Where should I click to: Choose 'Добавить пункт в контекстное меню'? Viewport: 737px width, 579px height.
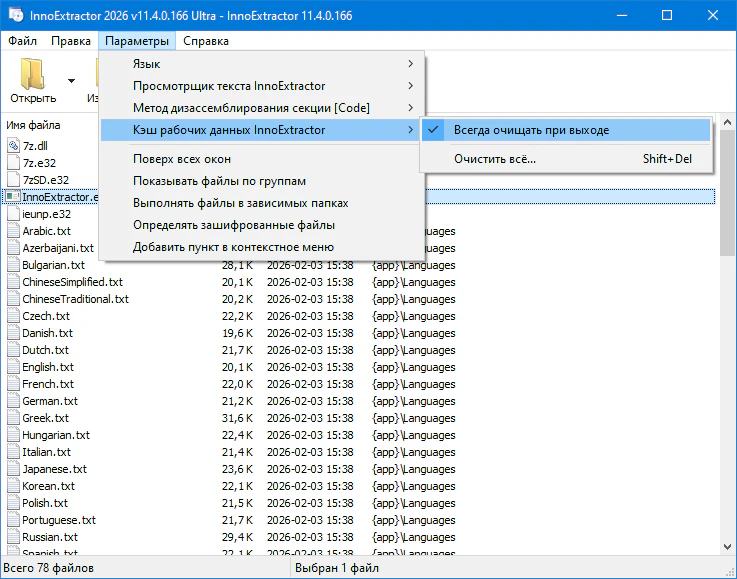click(233, 247)
